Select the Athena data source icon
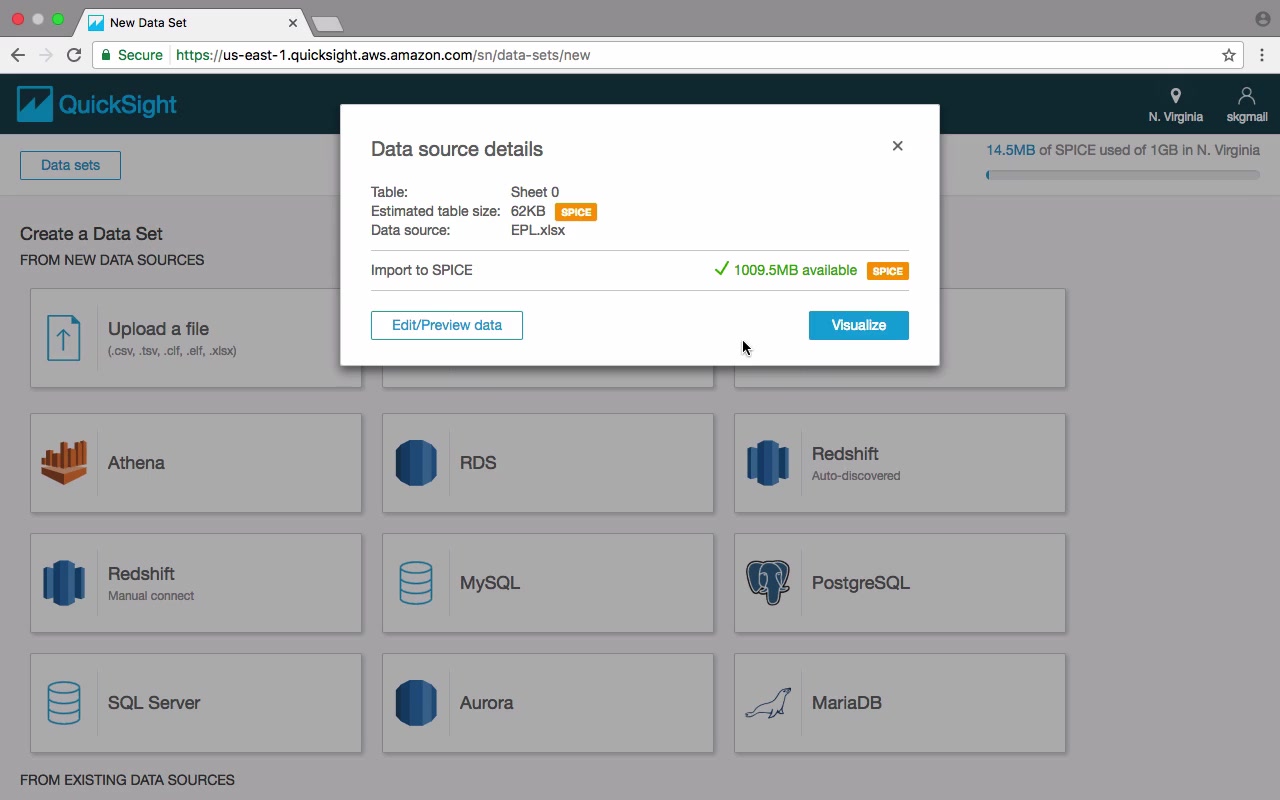 click(64, 463)
